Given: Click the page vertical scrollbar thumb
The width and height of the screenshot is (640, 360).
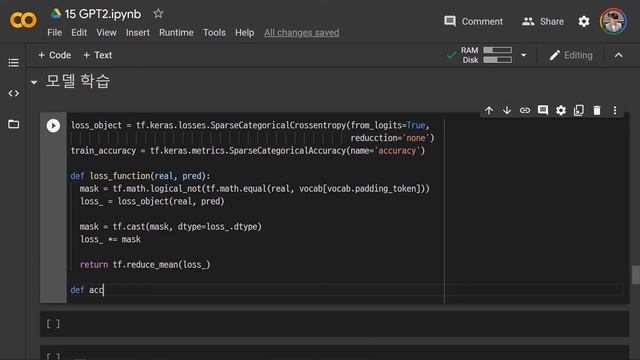Looking at the screenshot, I should [x=636, y=275].
